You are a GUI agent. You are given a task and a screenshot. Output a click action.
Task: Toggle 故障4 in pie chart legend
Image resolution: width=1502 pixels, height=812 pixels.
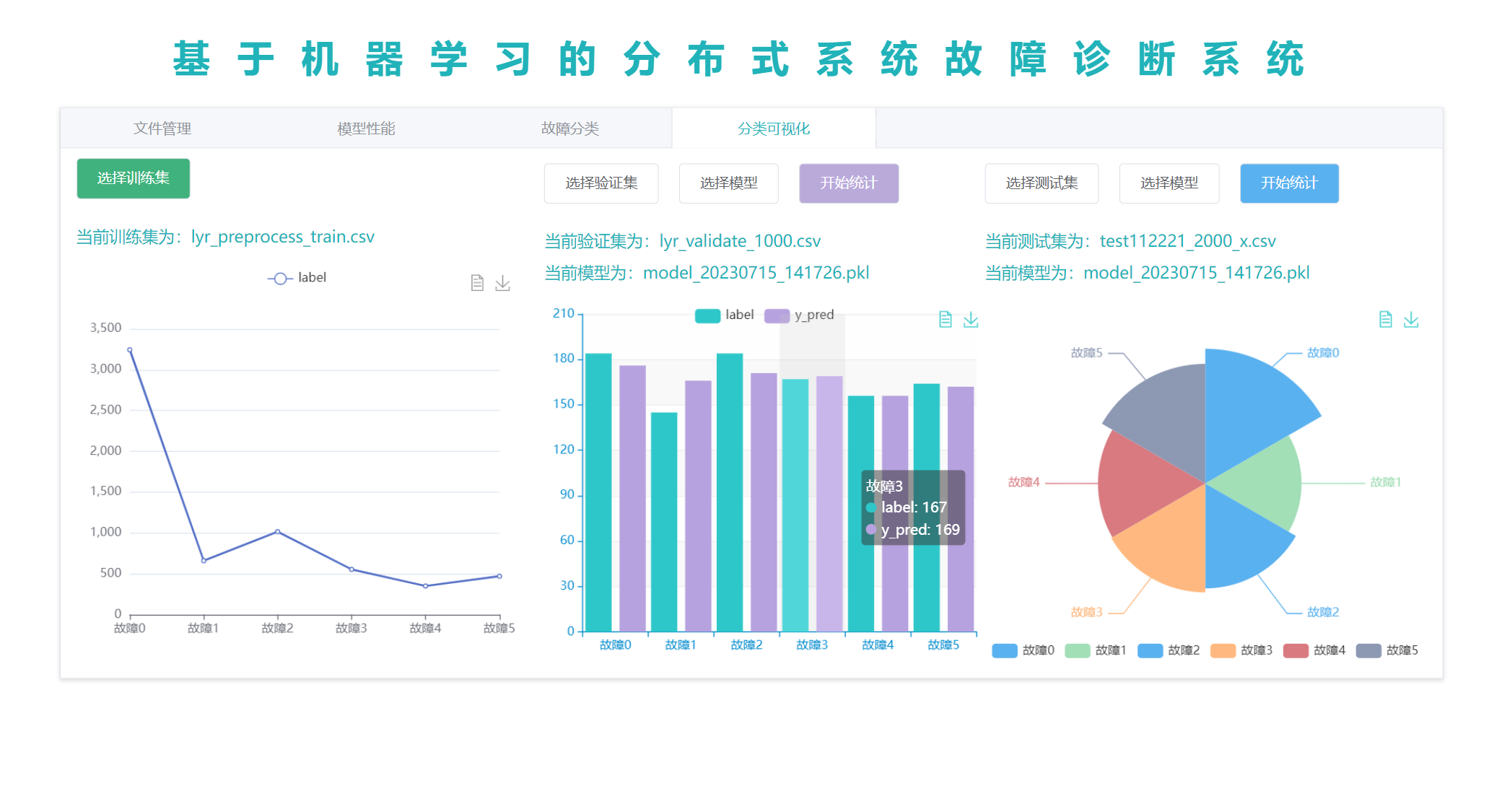[1314, 650]
